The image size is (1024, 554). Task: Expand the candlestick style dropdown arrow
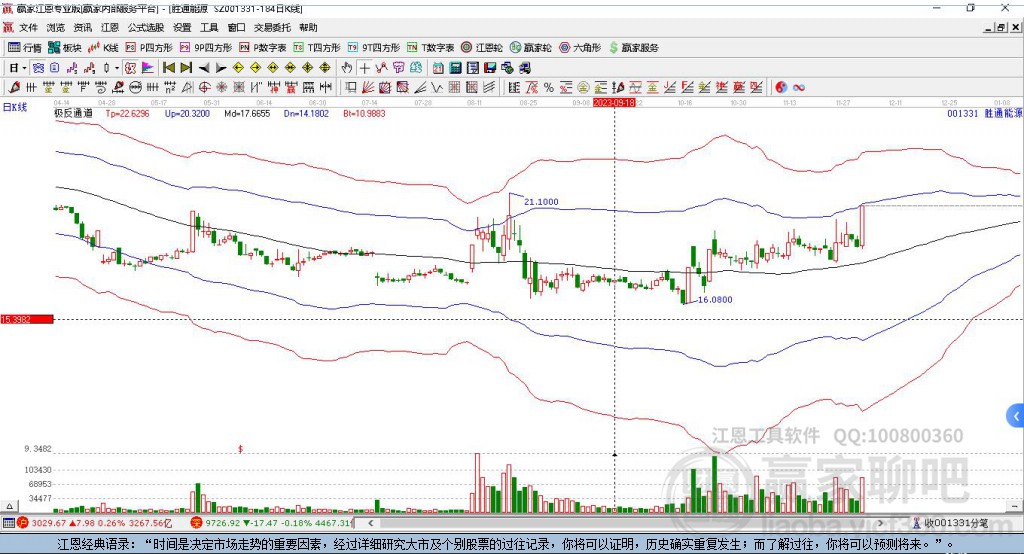pos(117,68)
